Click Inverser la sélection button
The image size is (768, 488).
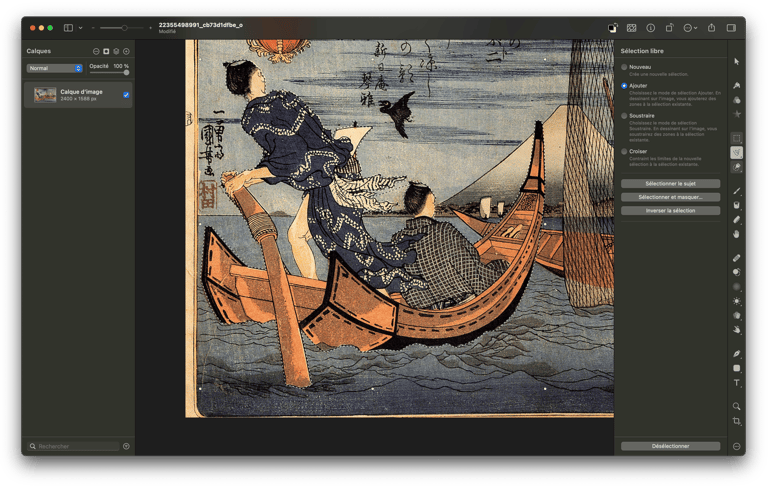tap(670, 211)
